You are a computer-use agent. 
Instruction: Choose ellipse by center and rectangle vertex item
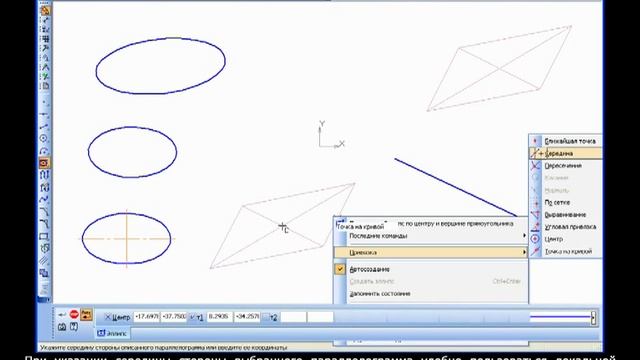[430, 224]
